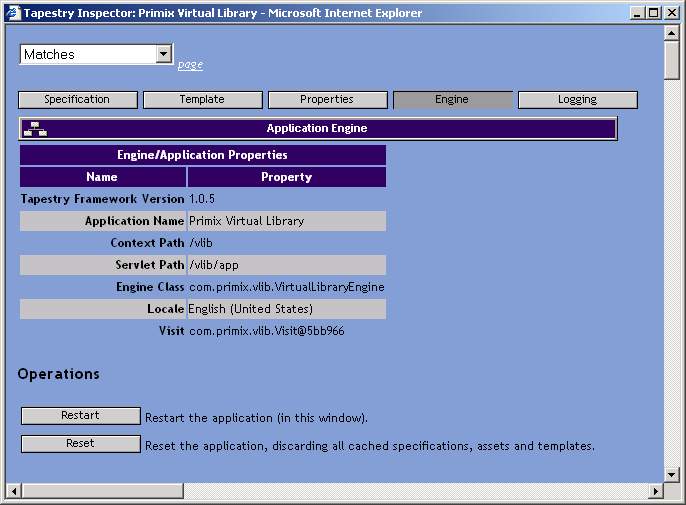Click the vertical scrollbar thumb
The height and width of the screenshot is (505, 686).
coord(672,60)
